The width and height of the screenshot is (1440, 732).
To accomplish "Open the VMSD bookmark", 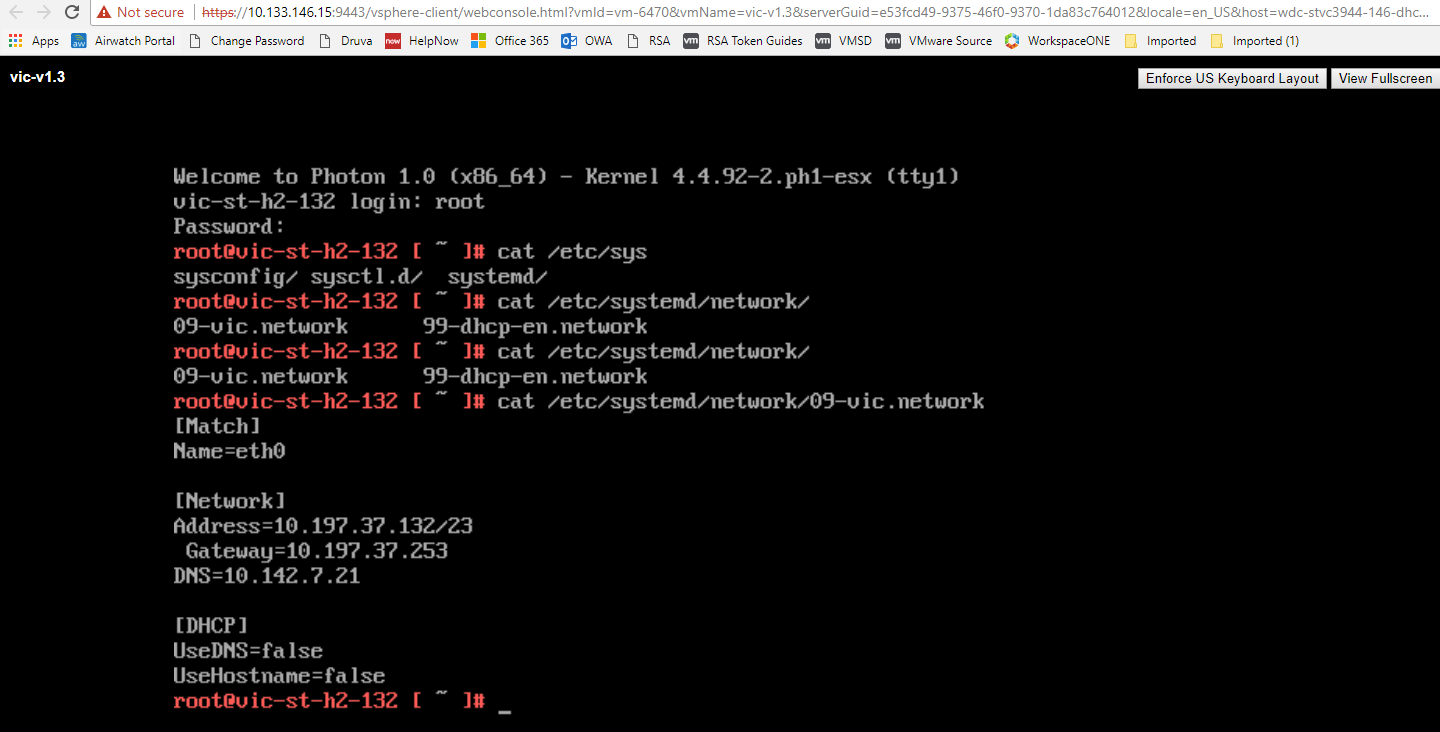I will pos(843,41).
